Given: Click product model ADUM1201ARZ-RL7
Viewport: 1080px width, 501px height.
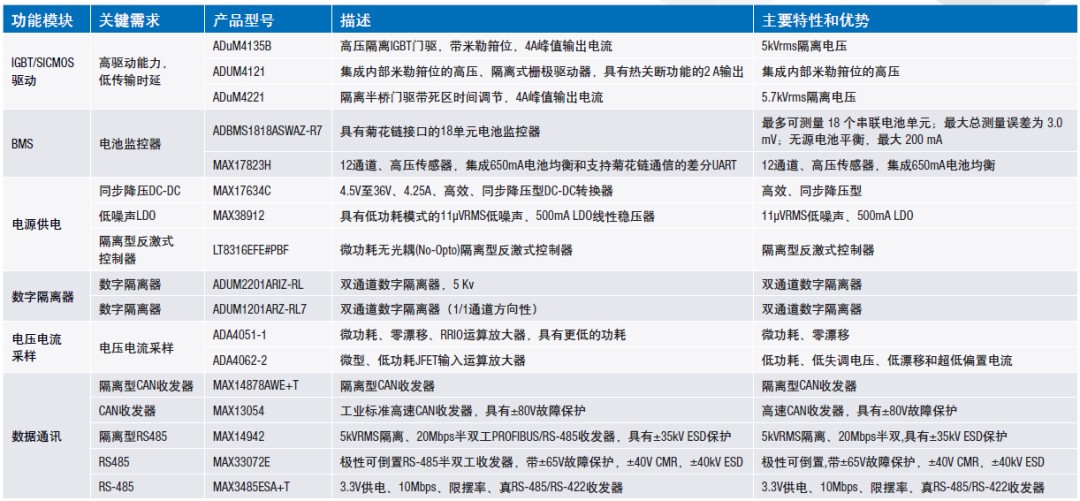Looking at the screenshot, I should tap(260, 310).
